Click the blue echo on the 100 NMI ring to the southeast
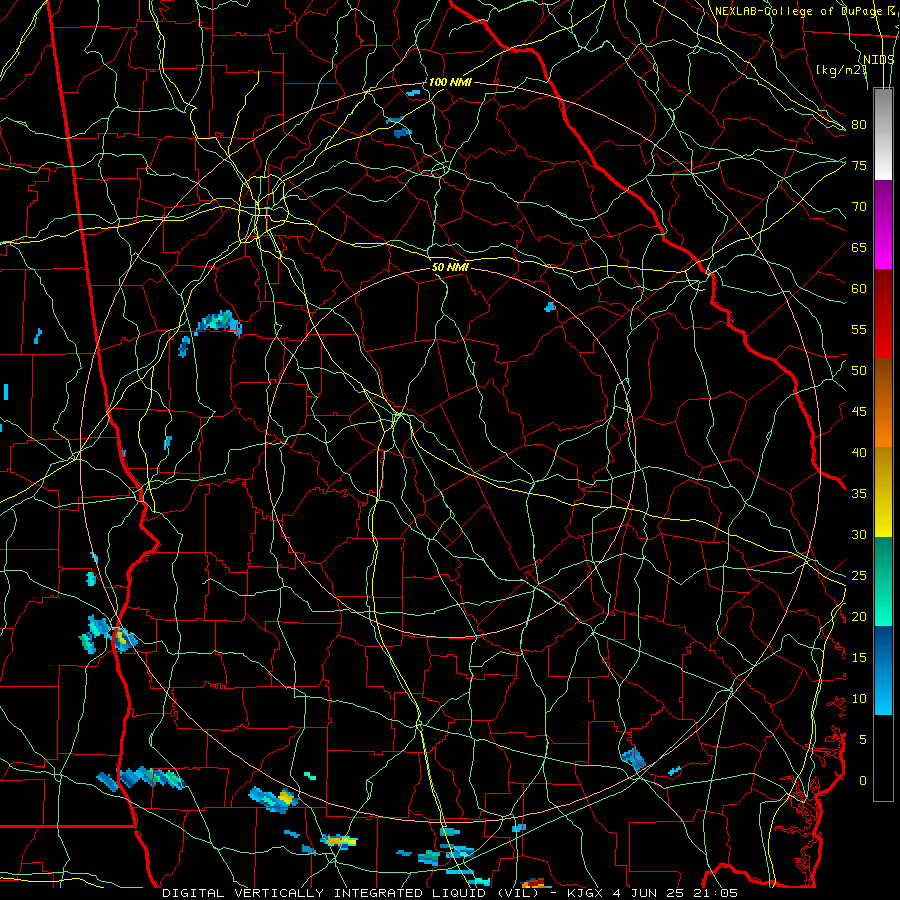This screenshot has width=900, height=900. click(634, 758)
